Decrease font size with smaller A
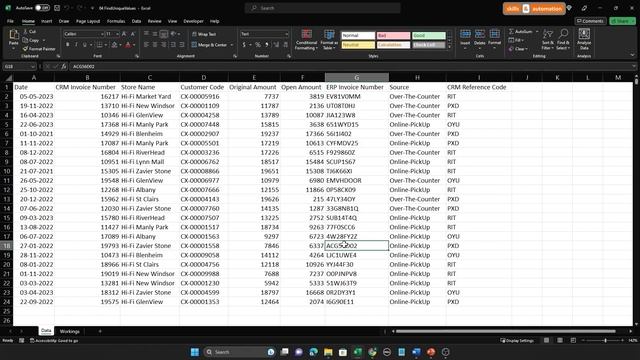The width and height of the screenshot is (640, 360). click(x=133, y=34)
